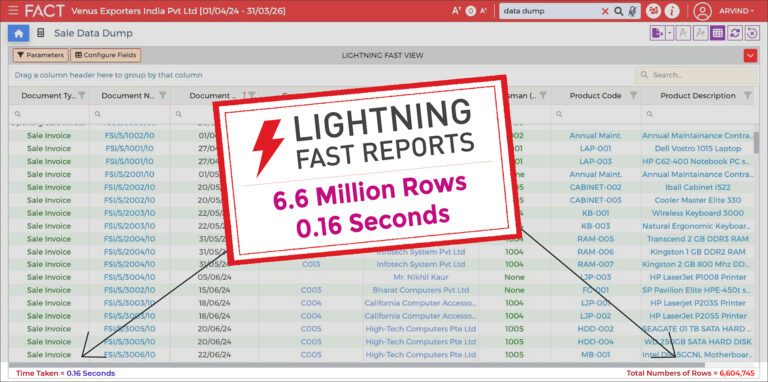Click product code CABINET-002
The width and height of the screenshot is (768, 382).
coord(596,187)
